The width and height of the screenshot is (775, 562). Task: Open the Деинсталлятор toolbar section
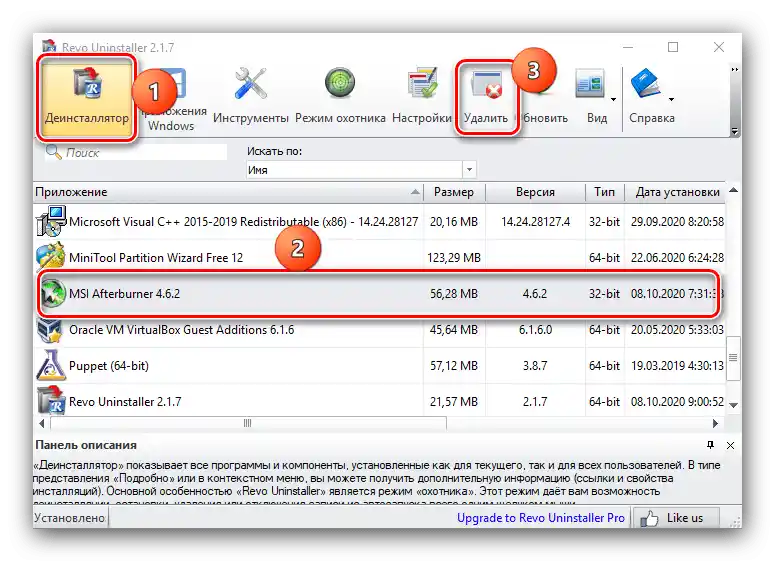click(x=86, y=97)
